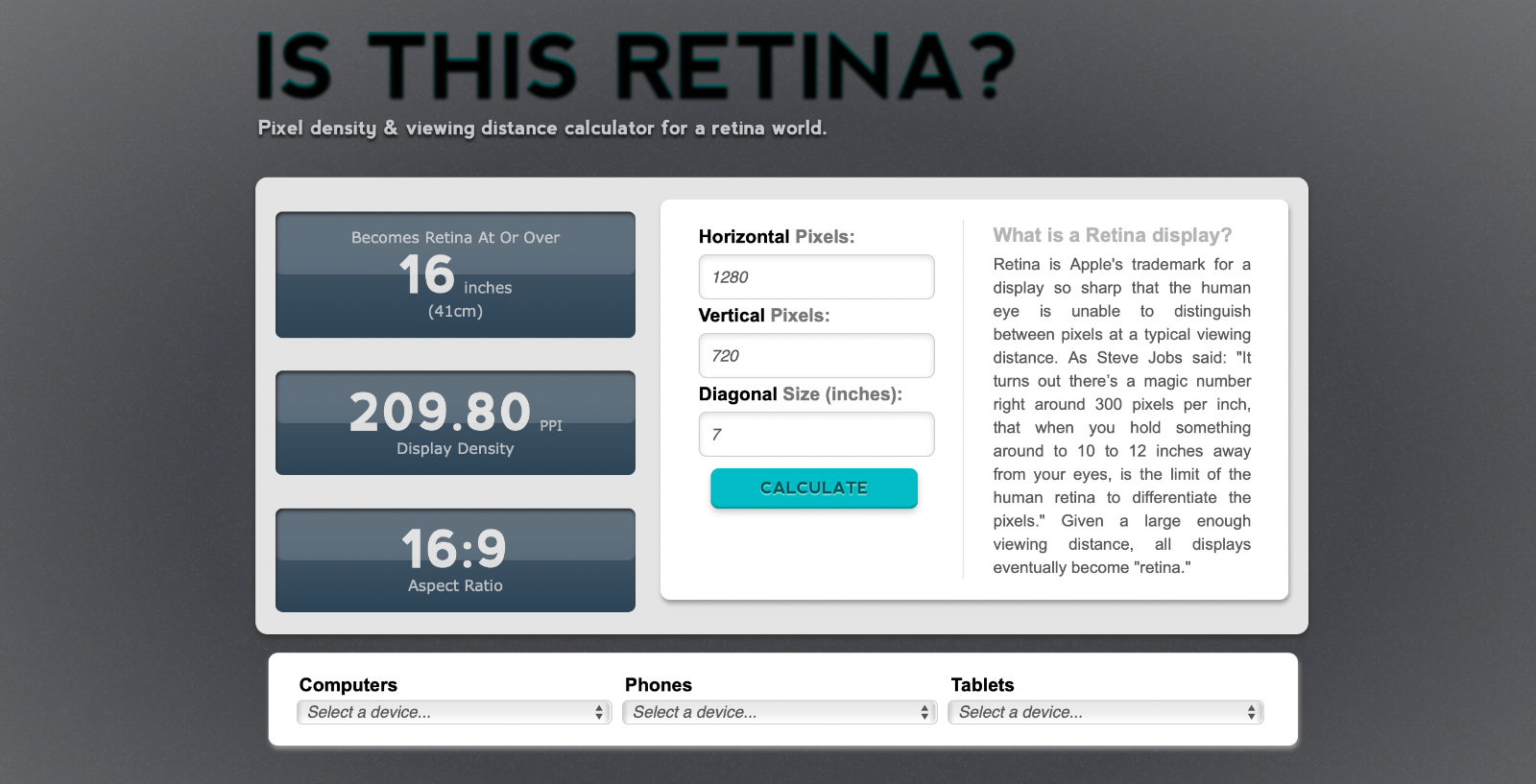Image resolution: width=1536 pixels, height=784 pixels.
Task: Click the 'Computers' heading
Action: click(348, 685)
